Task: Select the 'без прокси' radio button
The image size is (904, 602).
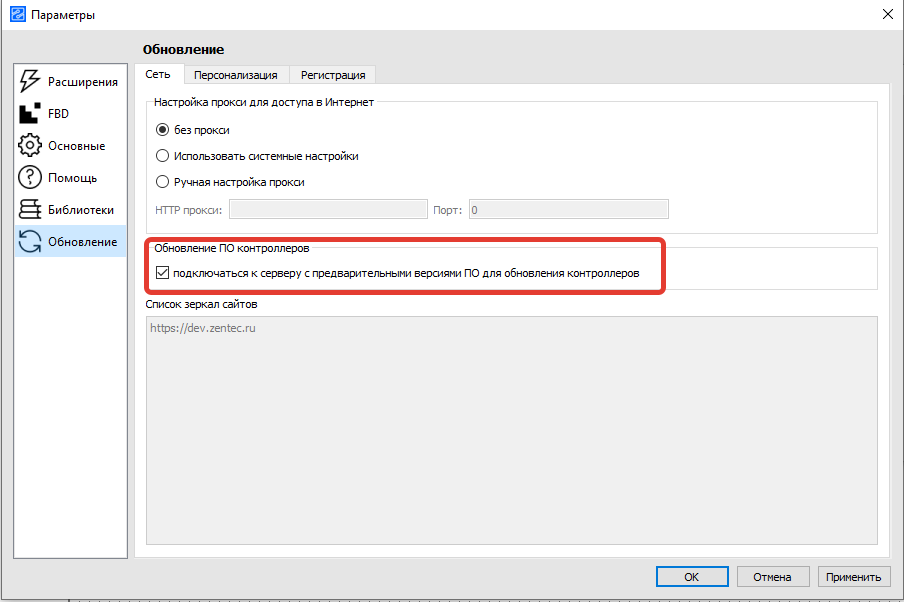Action: point(163,130)
